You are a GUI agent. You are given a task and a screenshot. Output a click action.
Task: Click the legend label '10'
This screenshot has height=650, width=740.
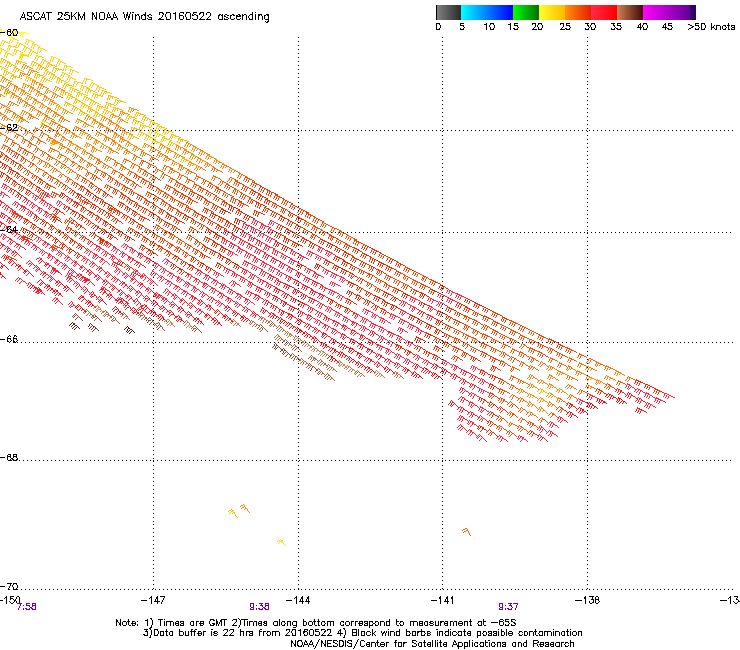[x=489, y=27]
